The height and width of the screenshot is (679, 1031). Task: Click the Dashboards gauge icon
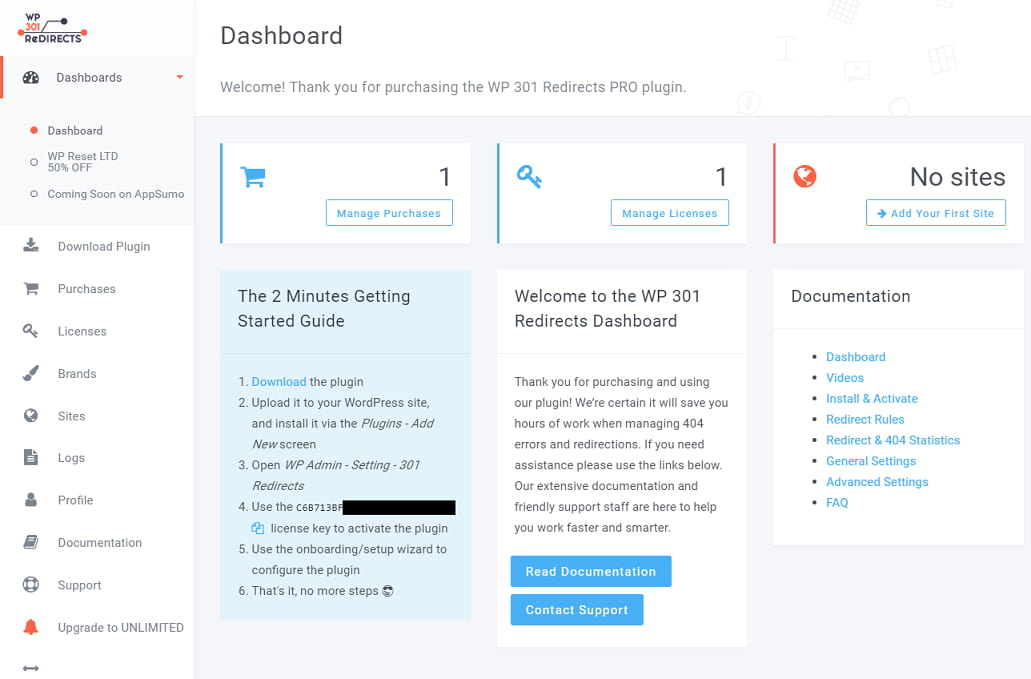(31, 78)
